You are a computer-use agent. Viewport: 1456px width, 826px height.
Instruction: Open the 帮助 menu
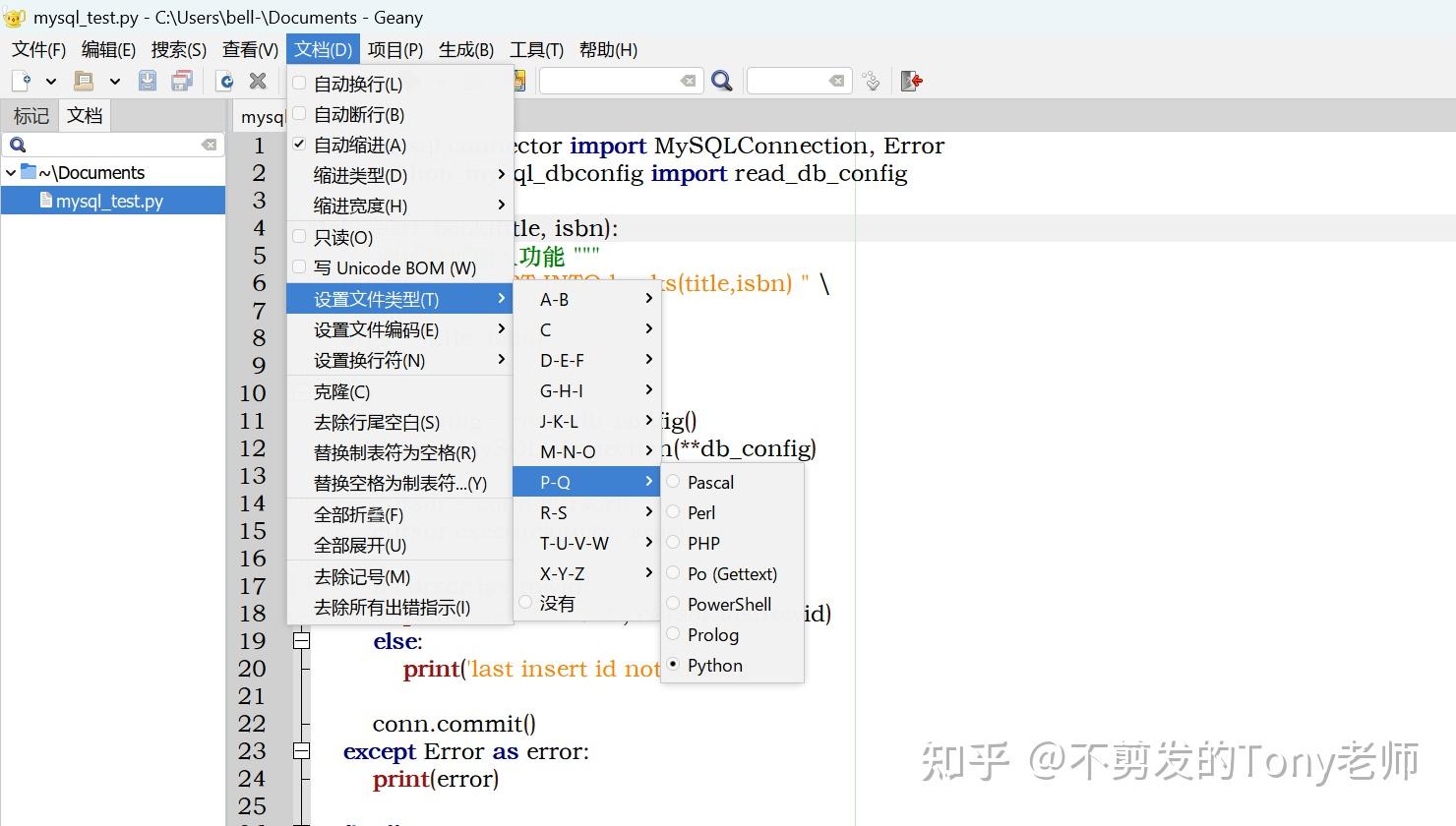pyautogui.click(x=608, y=50)
